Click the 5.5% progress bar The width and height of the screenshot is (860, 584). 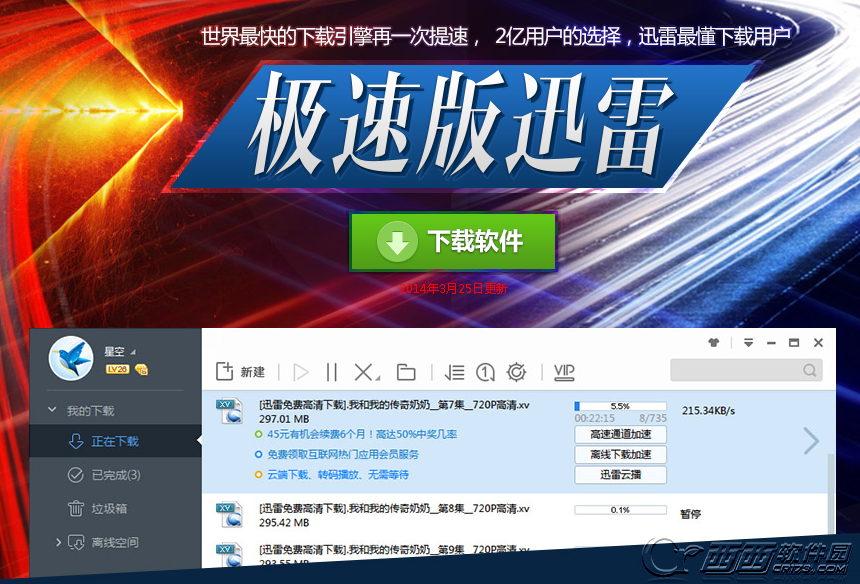pos(620,406)
